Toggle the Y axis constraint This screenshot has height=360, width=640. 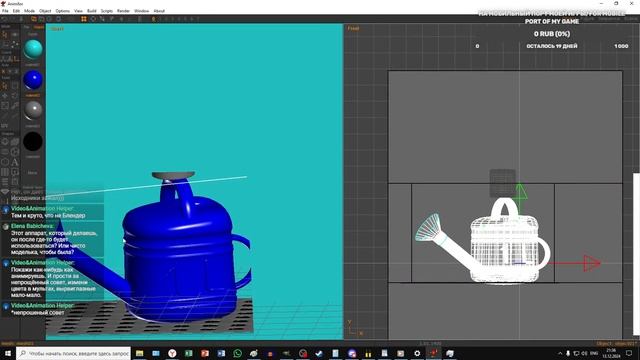click(x=10, y=71)
